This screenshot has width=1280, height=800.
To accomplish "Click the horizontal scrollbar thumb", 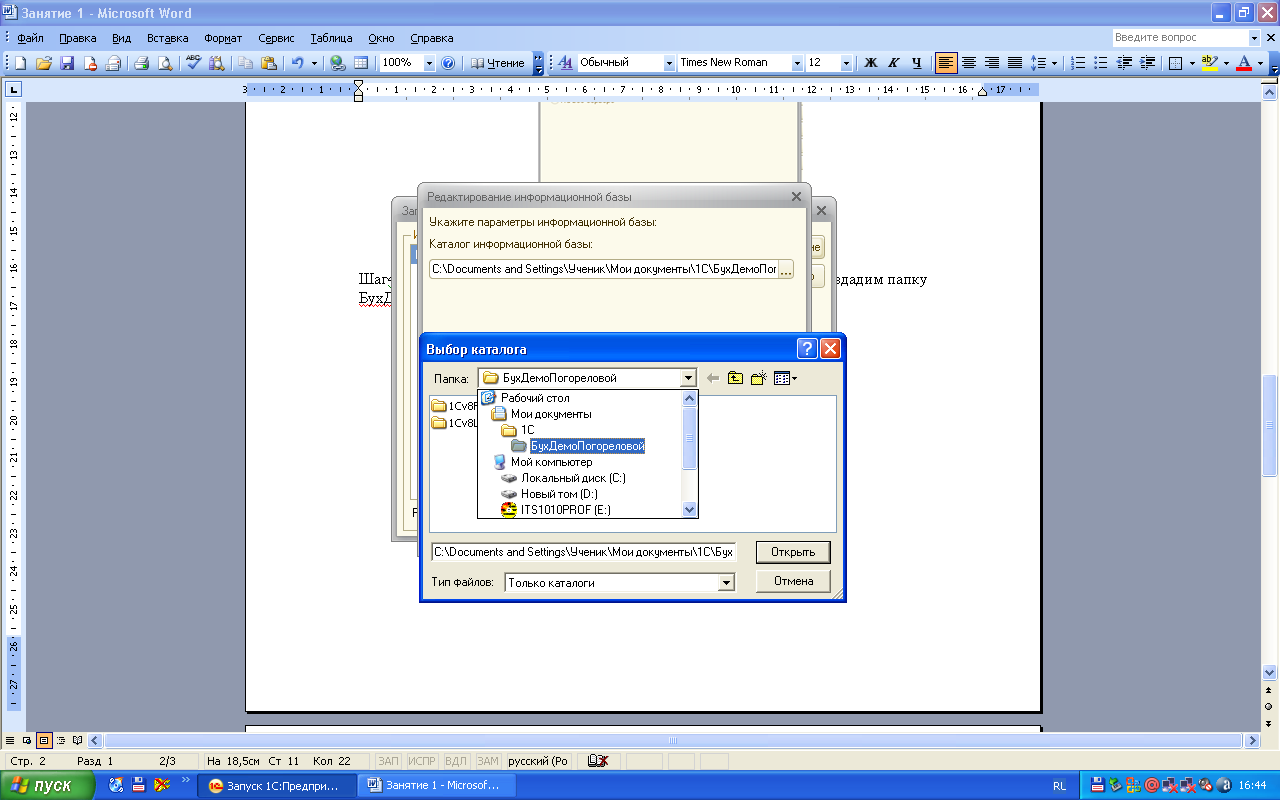I will click(x=672, y=741).
